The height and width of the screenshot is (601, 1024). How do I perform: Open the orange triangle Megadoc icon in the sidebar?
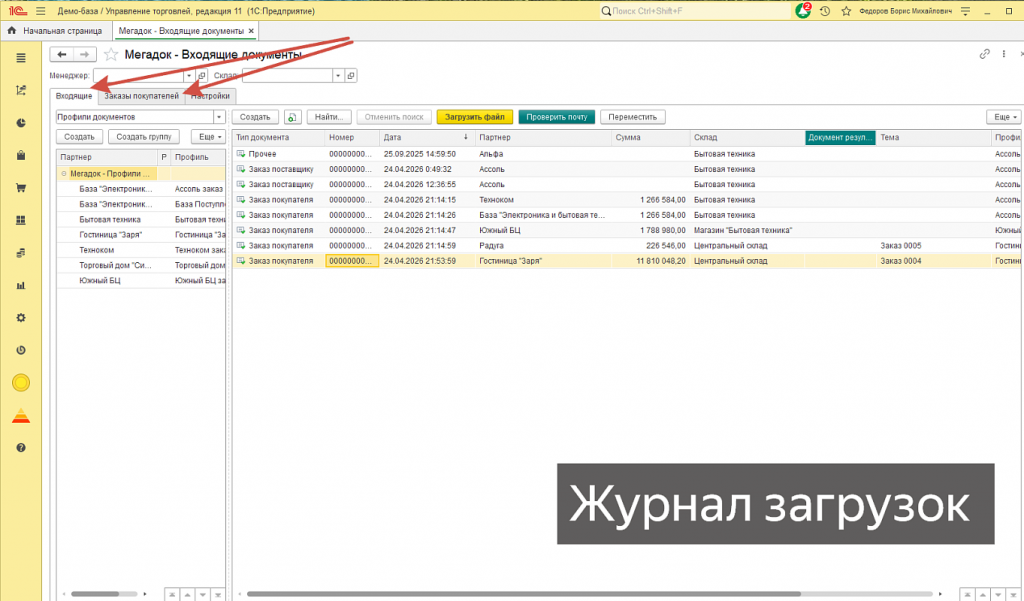[21, 415]
